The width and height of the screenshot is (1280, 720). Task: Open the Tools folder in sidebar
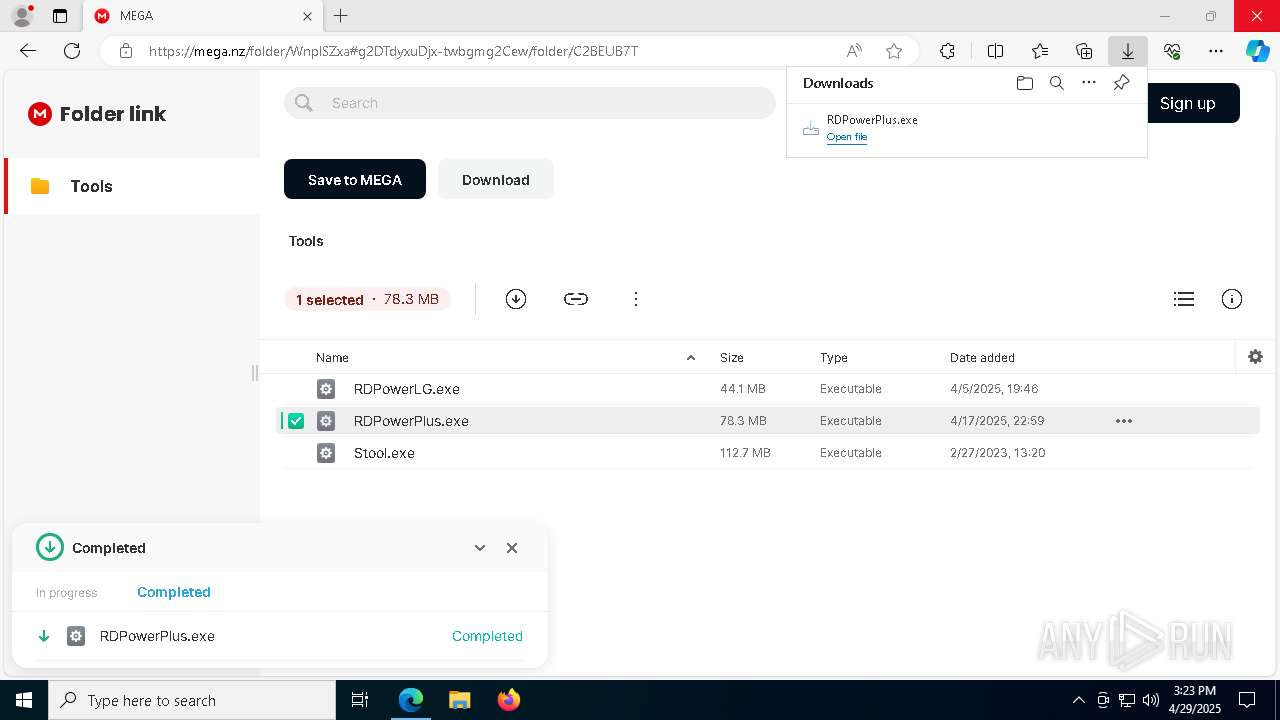132,186
